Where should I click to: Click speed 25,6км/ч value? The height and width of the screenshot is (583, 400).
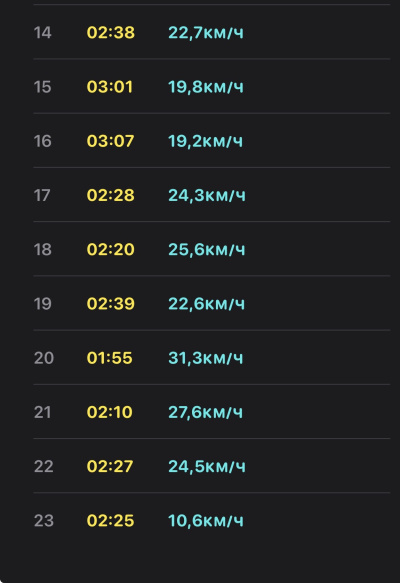[207, 249]
